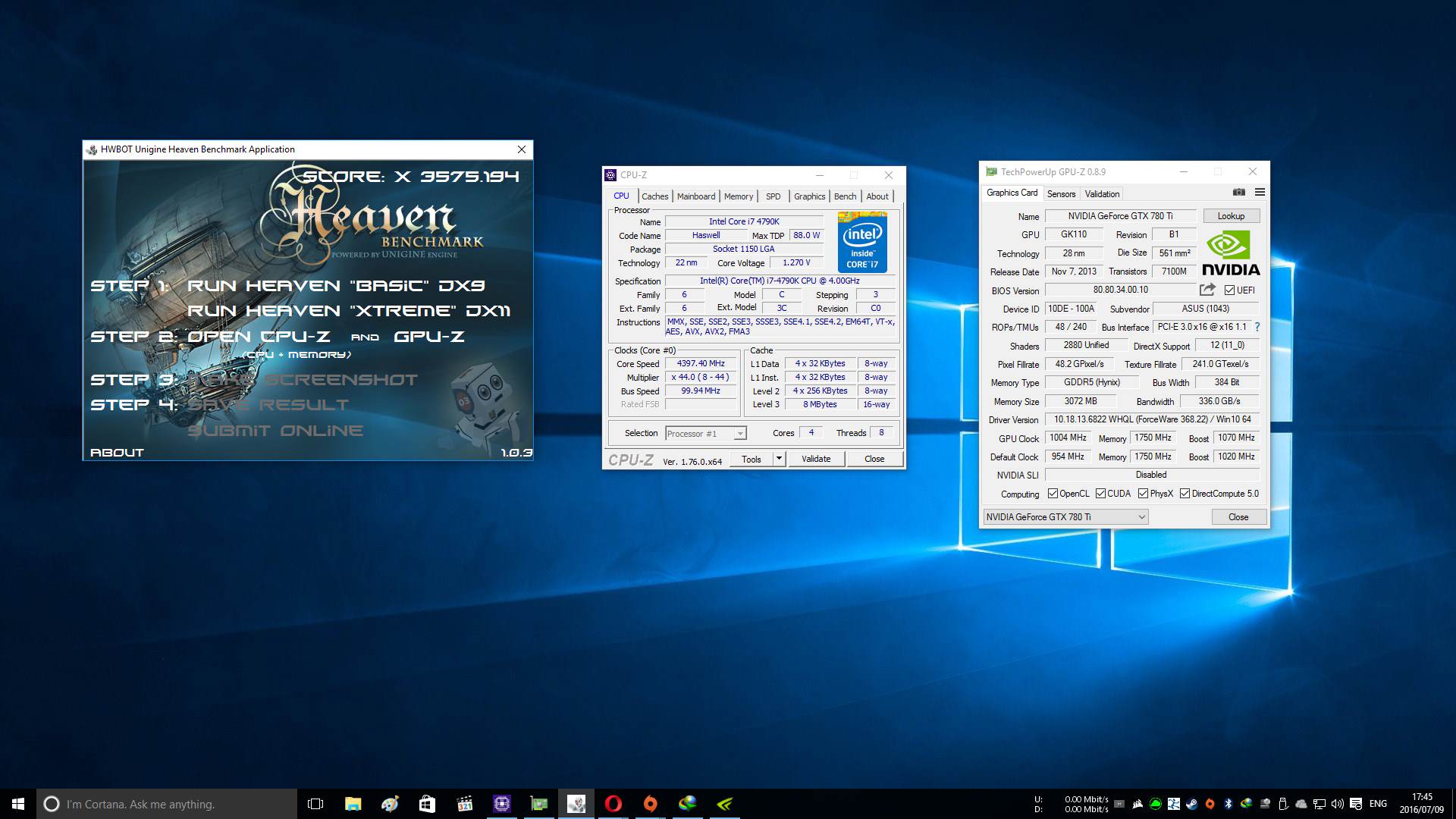Toggle the DirectCompute 5.0 checkbox
Image resolution: width=1456 pixels, height=819 pixels.
[1185, 494]
